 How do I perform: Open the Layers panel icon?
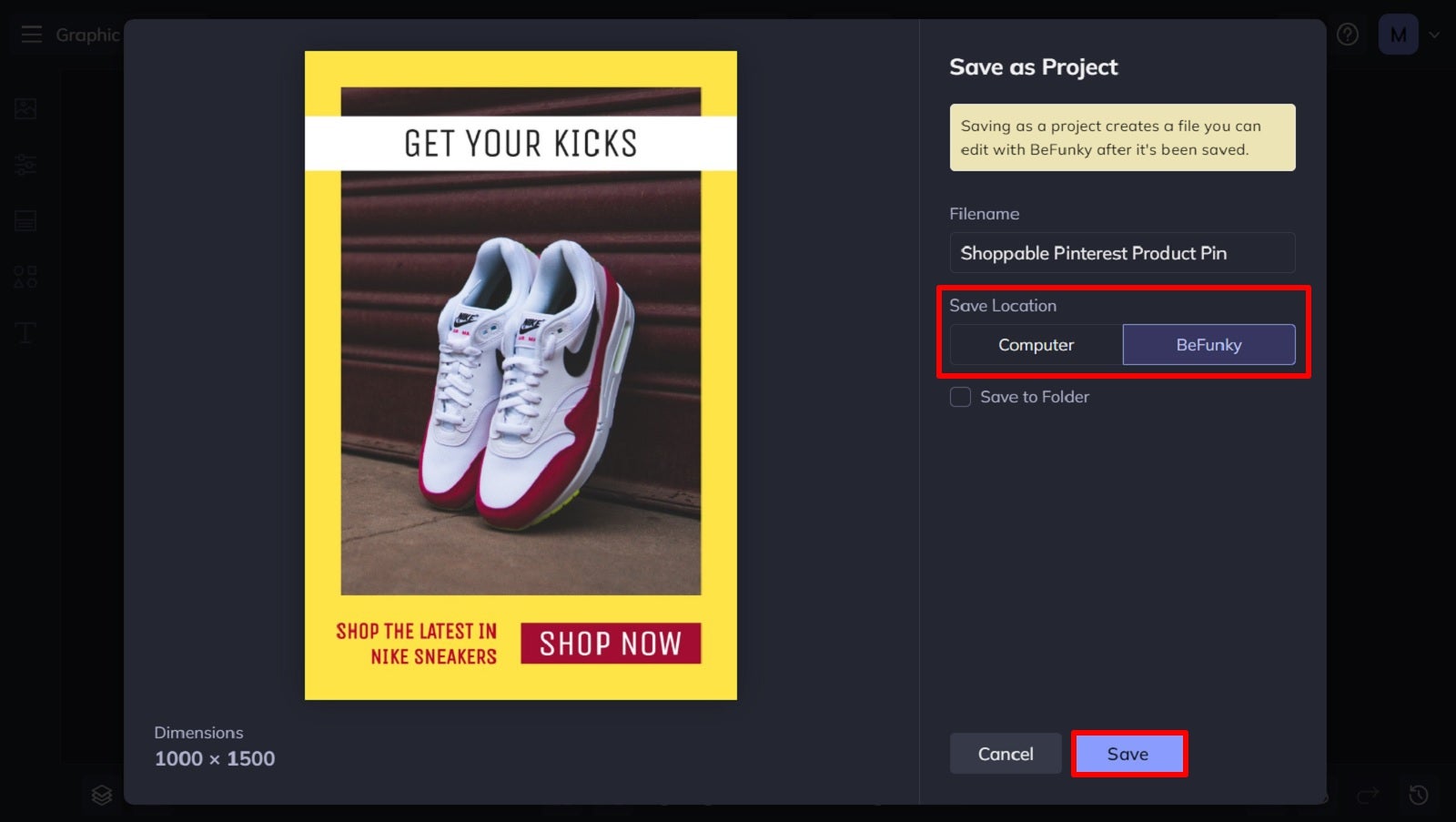[101, 795]
